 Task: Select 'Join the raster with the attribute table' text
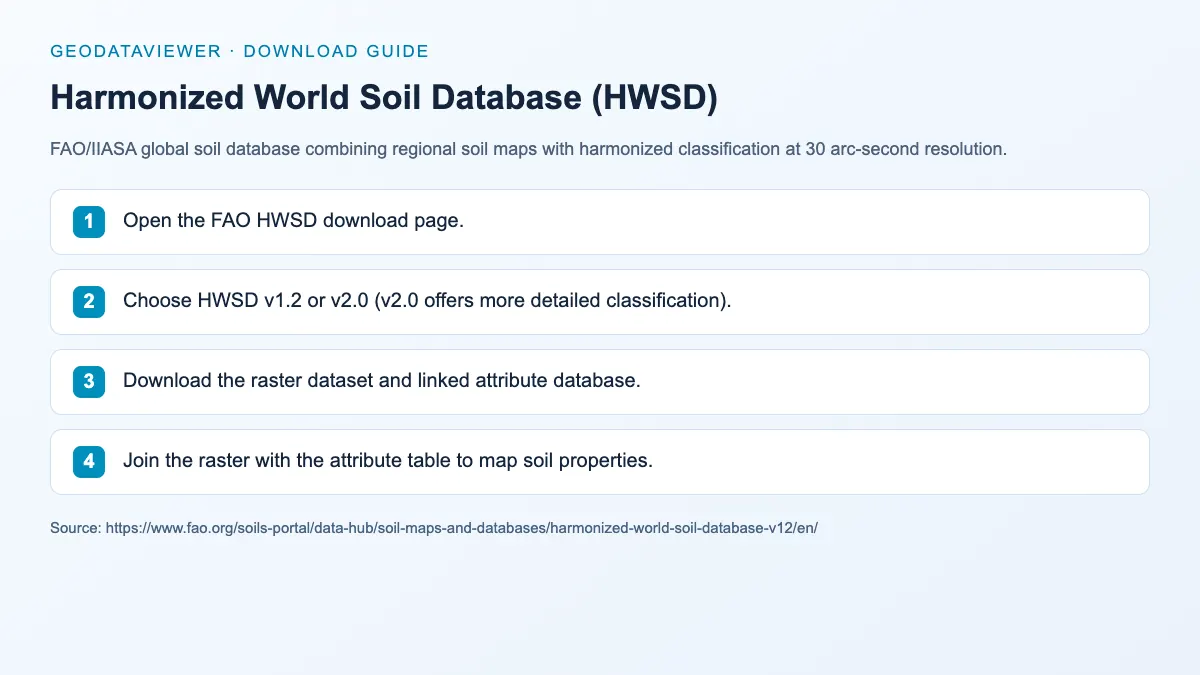(388, 461)
